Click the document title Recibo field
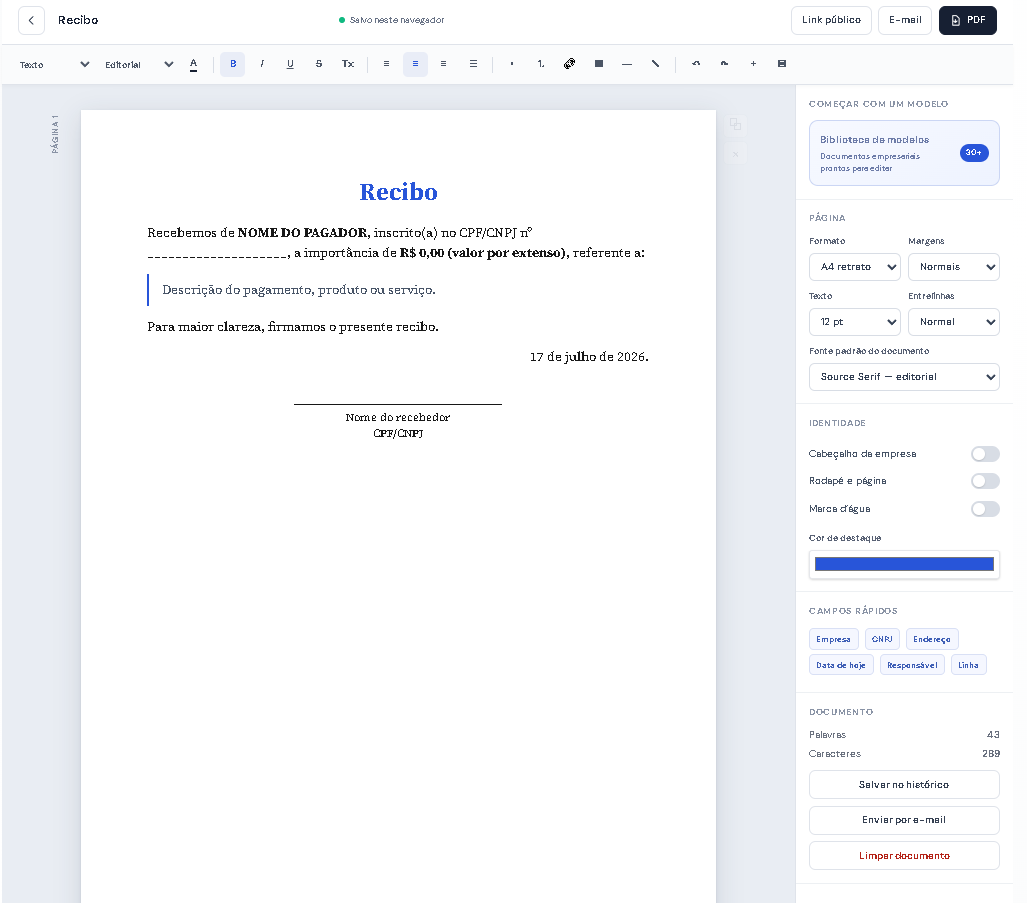Viewport: 1027px width, 903px height. [78, 20]
